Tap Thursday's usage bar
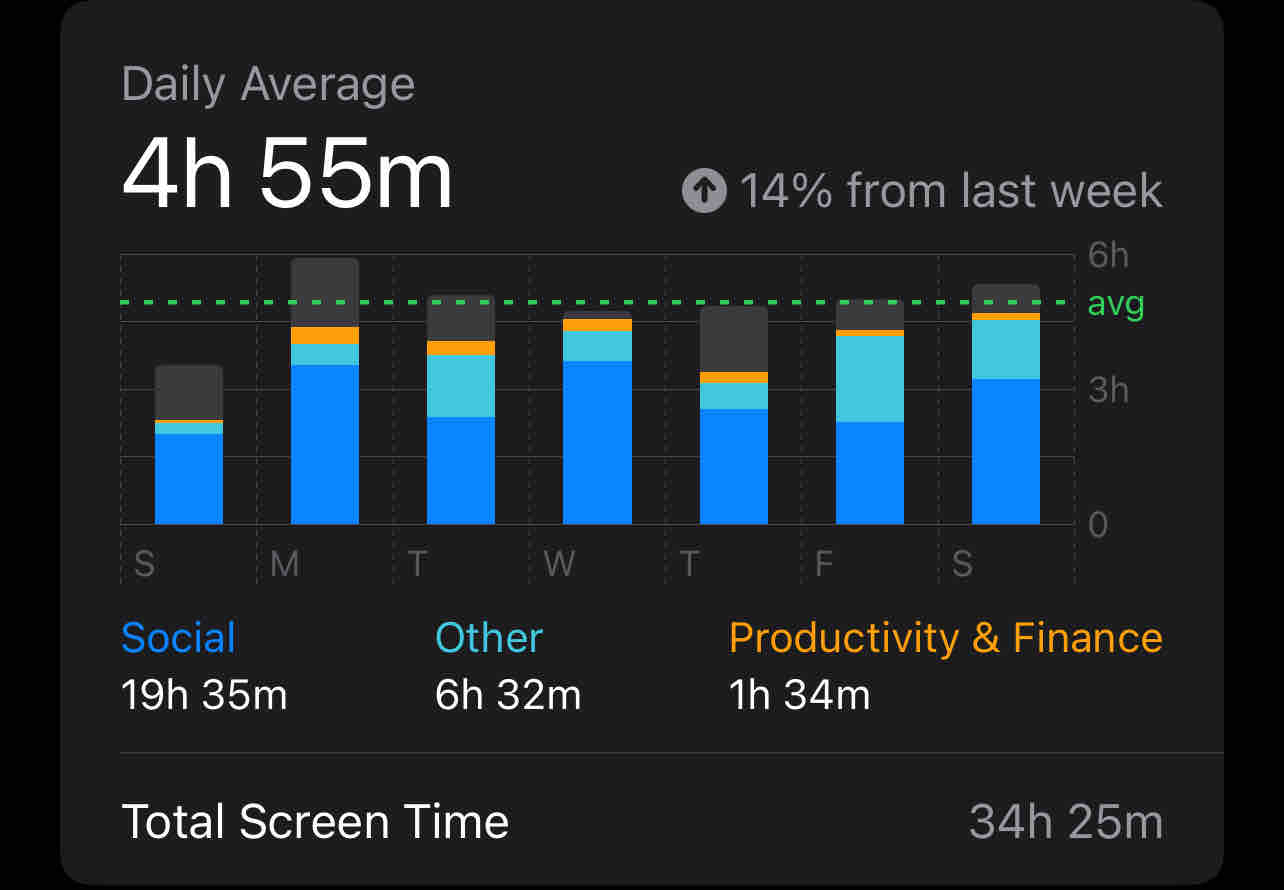 (734, 416)
